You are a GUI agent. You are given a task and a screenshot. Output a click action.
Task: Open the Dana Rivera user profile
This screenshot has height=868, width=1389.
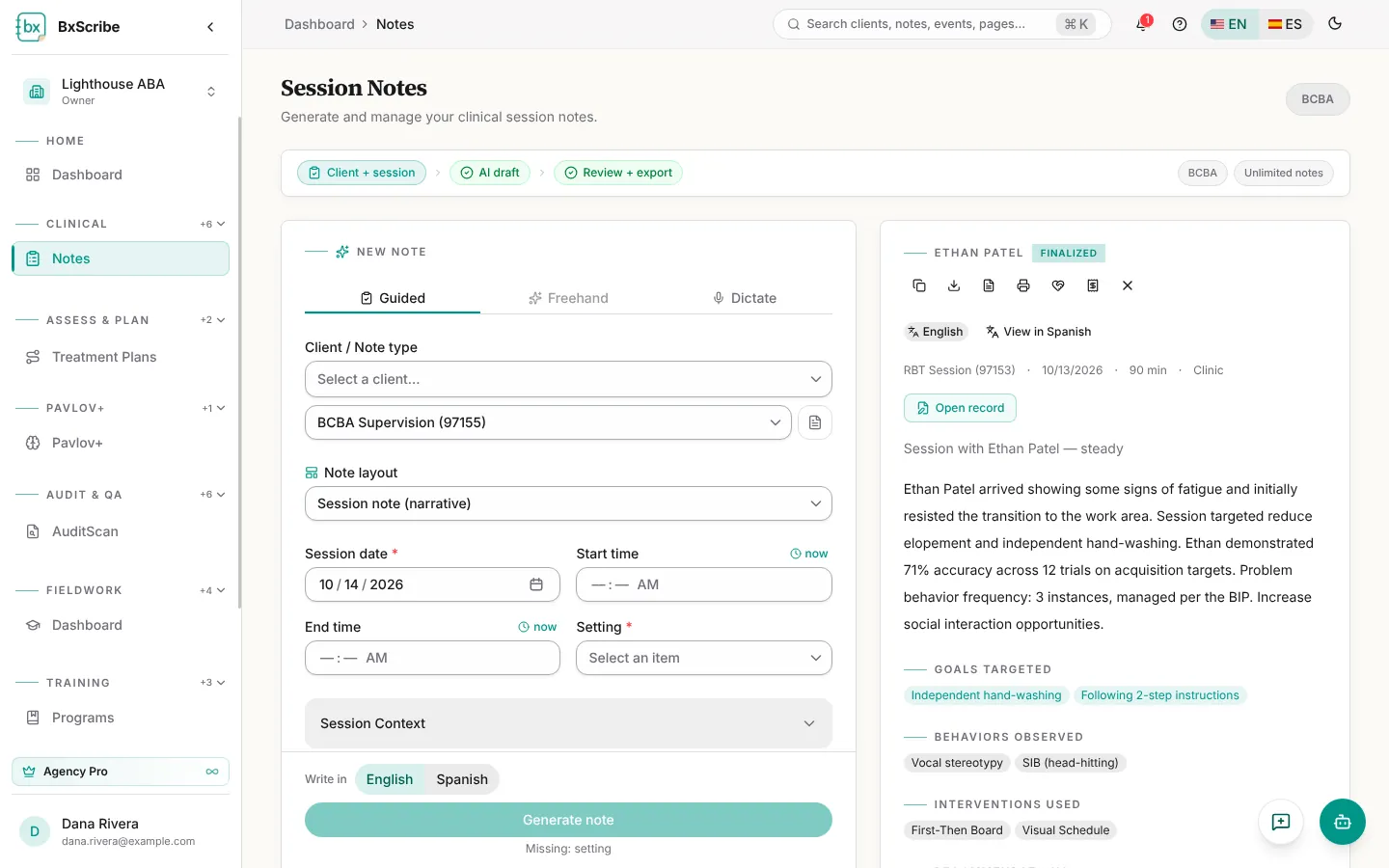[x=121, y=831]
